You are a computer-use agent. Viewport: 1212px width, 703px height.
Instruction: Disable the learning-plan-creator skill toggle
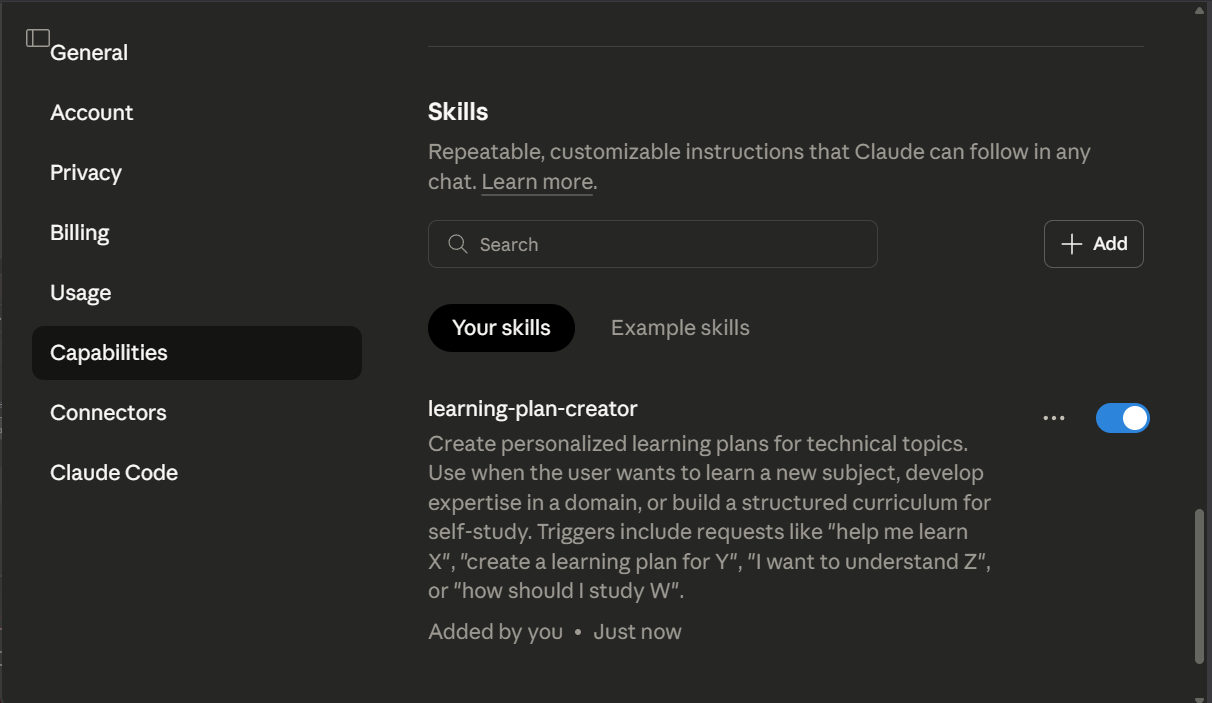click(x=1122, y=418)
